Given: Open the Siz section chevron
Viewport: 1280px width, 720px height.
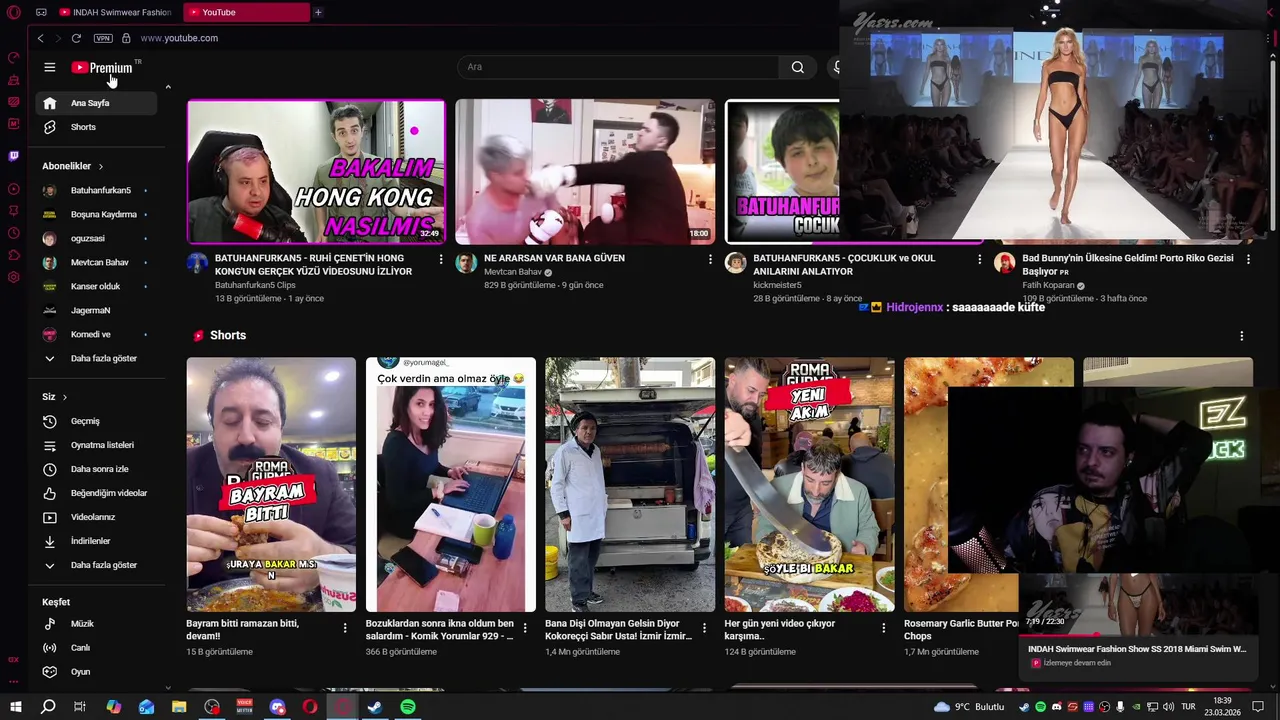Looking at the screenshot, I should pos(65,397).
